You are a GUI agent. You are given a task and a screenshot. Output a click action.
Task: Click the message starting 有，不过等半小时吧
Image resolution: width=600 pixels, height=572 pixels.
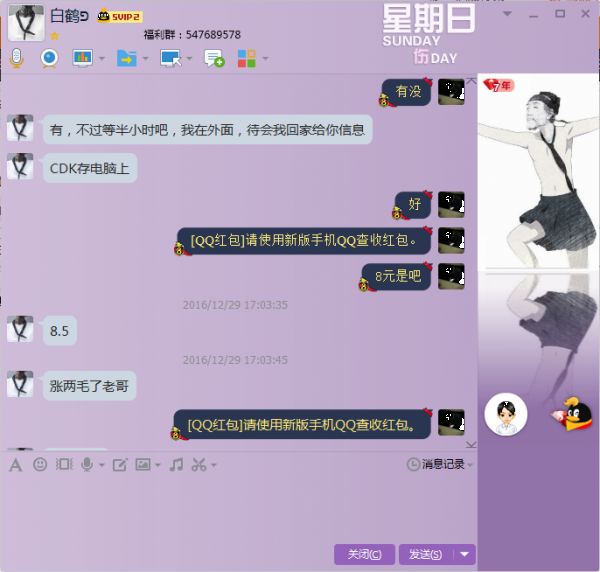click(x=207, y=130)
